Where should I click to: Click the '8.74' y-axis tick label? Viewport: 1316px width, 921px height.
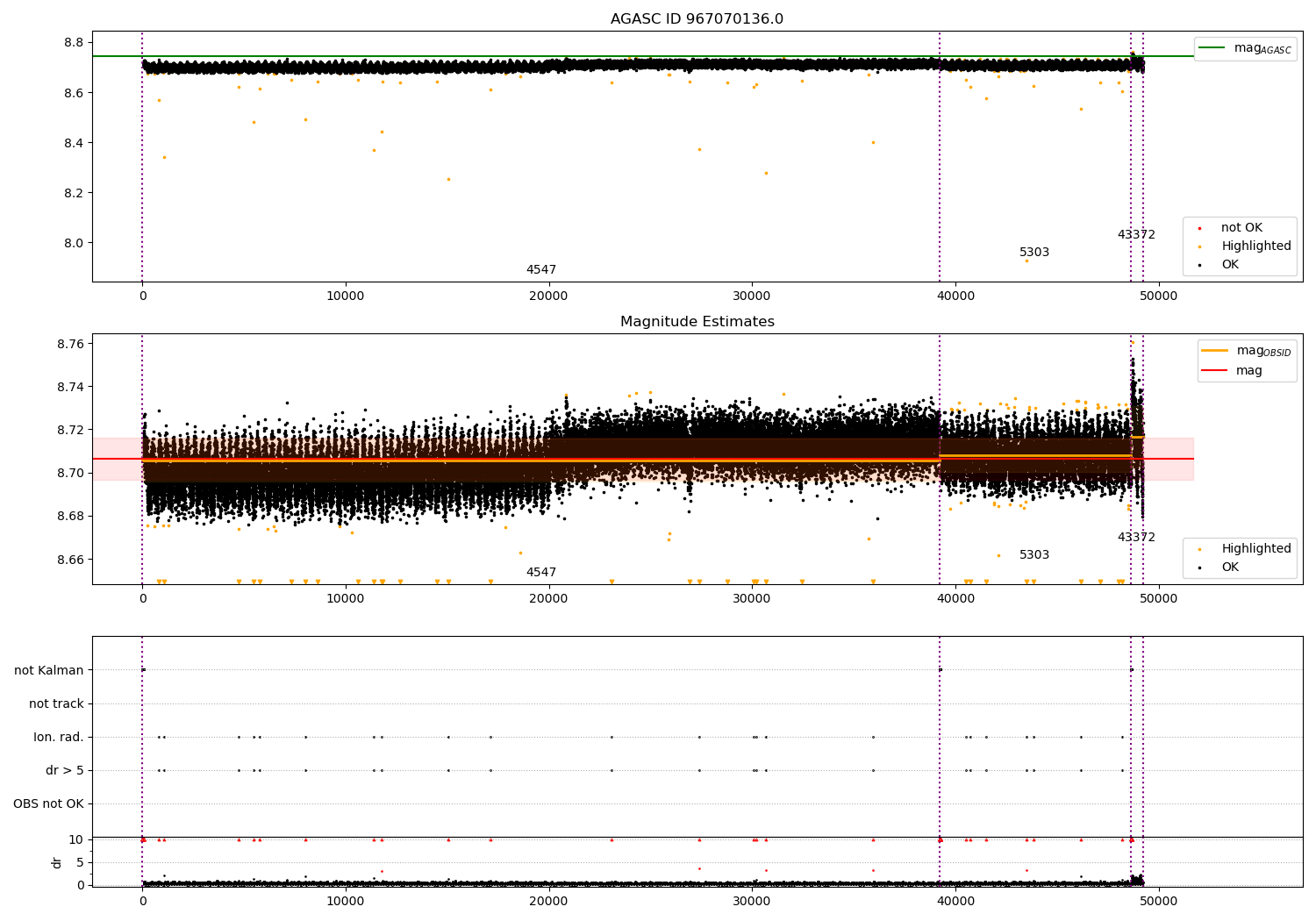tap(70, 387)
